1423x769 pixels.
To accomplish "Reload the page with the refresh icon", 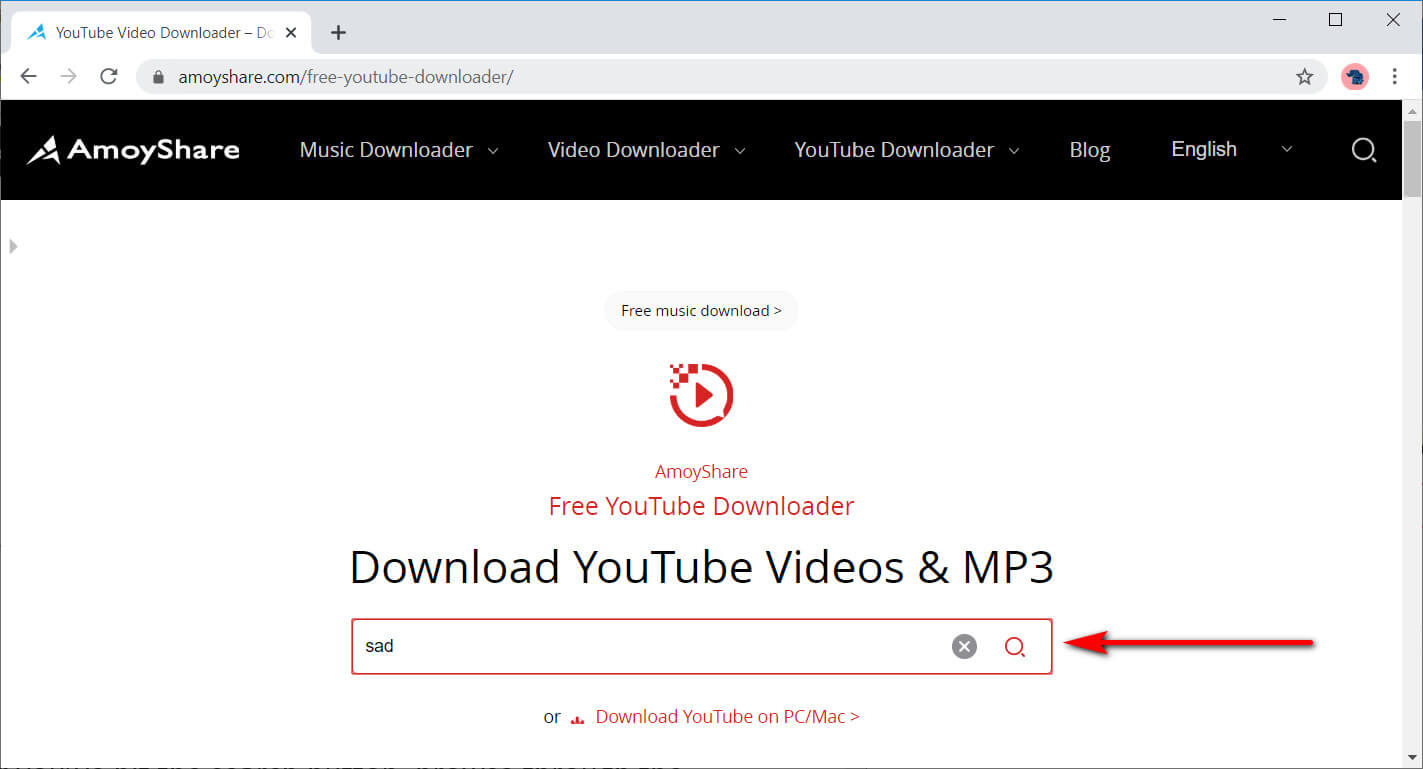I will click(109, 77).
